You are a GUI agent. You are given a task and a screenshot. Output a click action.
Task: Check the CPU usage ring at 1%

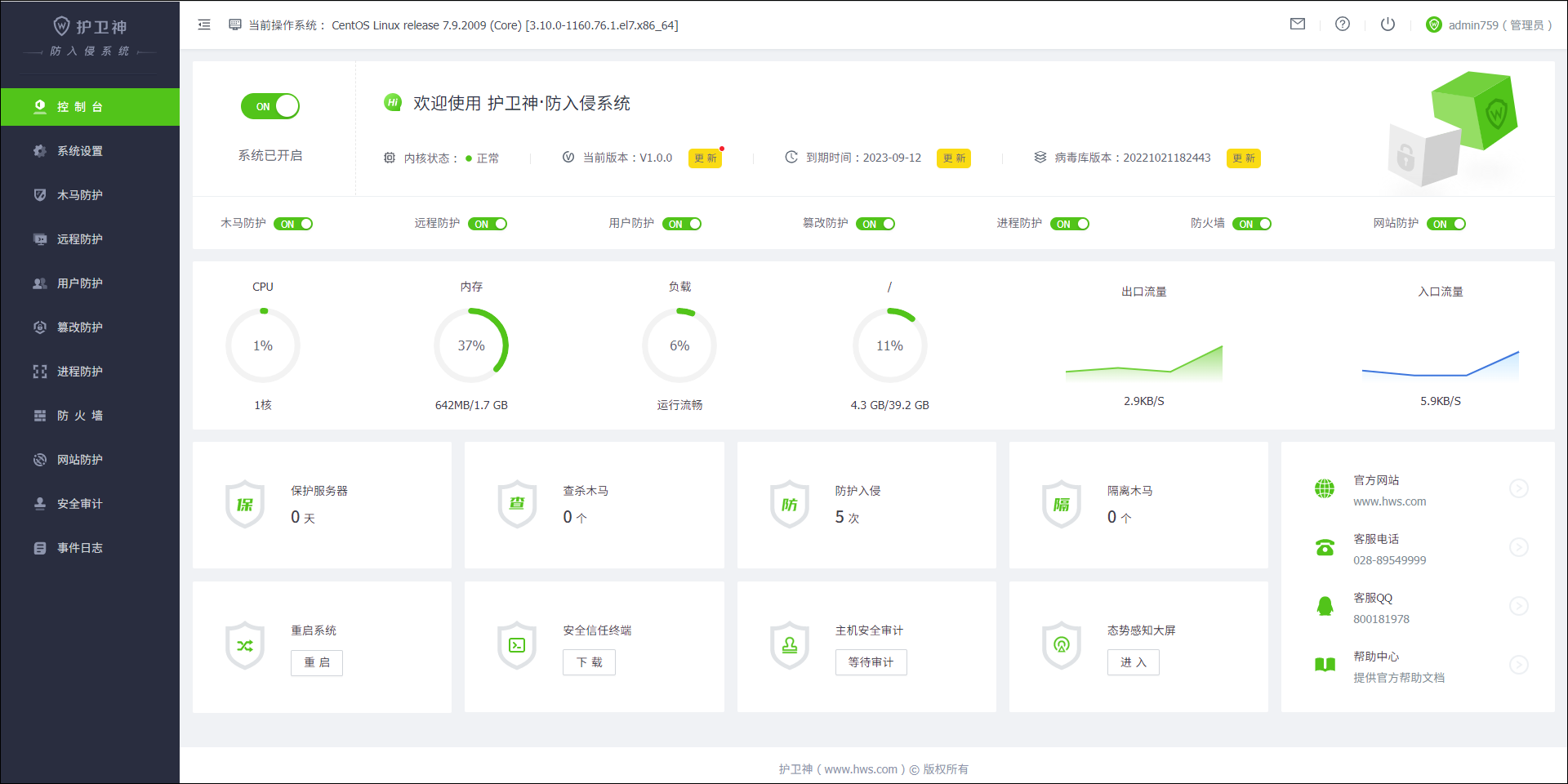[262, 345]
